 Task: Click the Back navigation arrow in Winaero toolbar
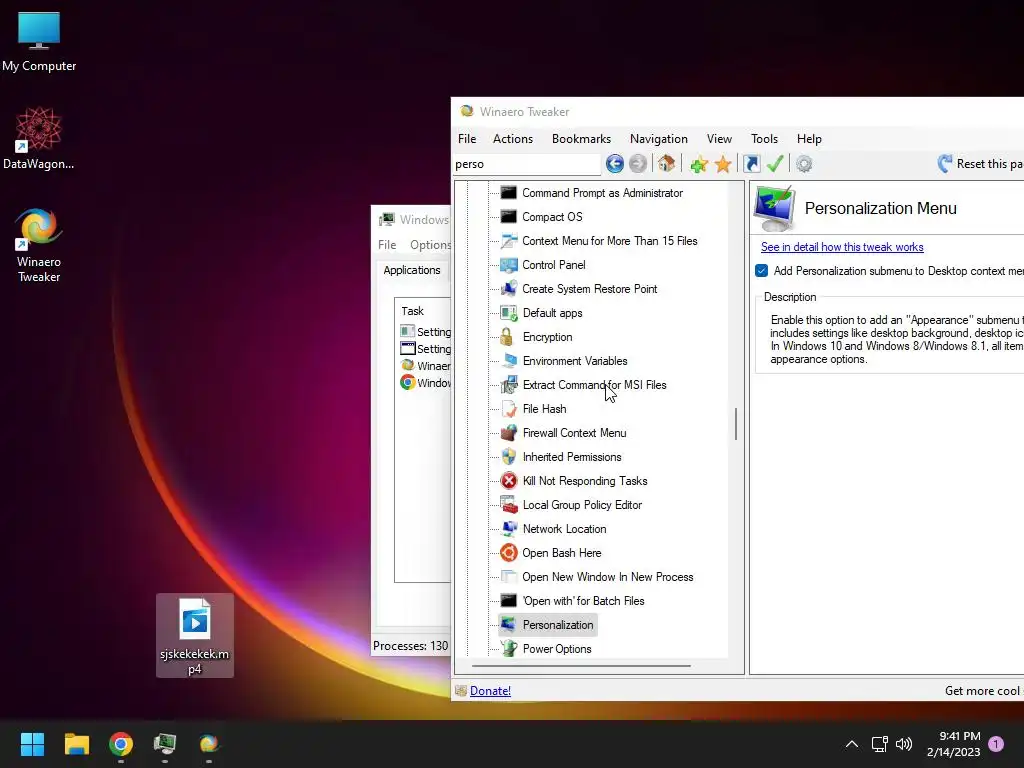coord(614,163)
